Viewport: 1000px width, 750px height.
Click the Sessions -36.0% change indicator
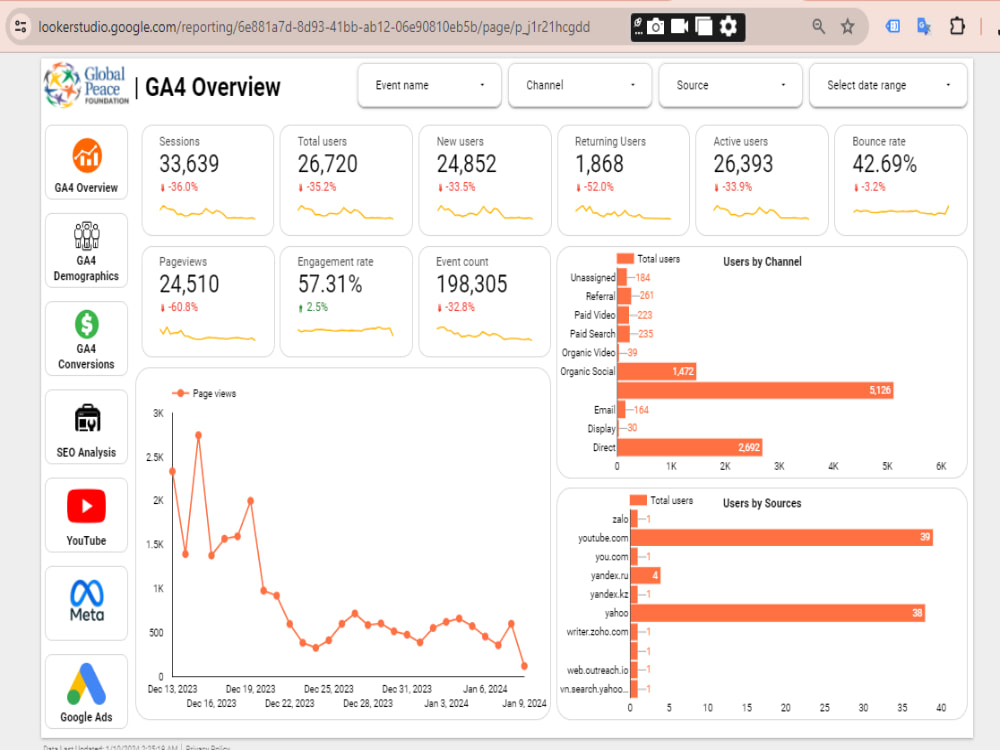179,187
